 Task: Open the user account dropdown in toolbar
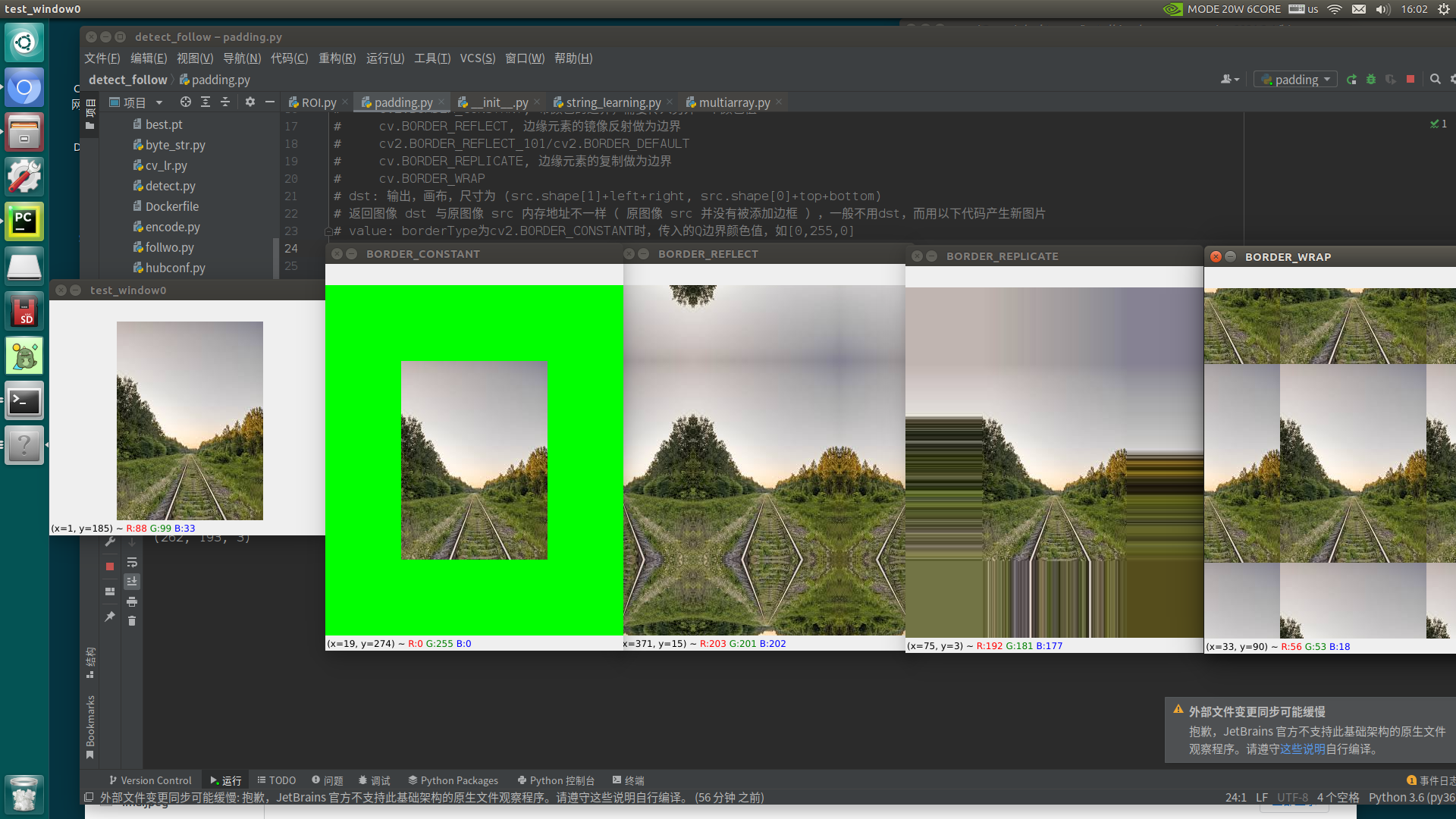1229,80
